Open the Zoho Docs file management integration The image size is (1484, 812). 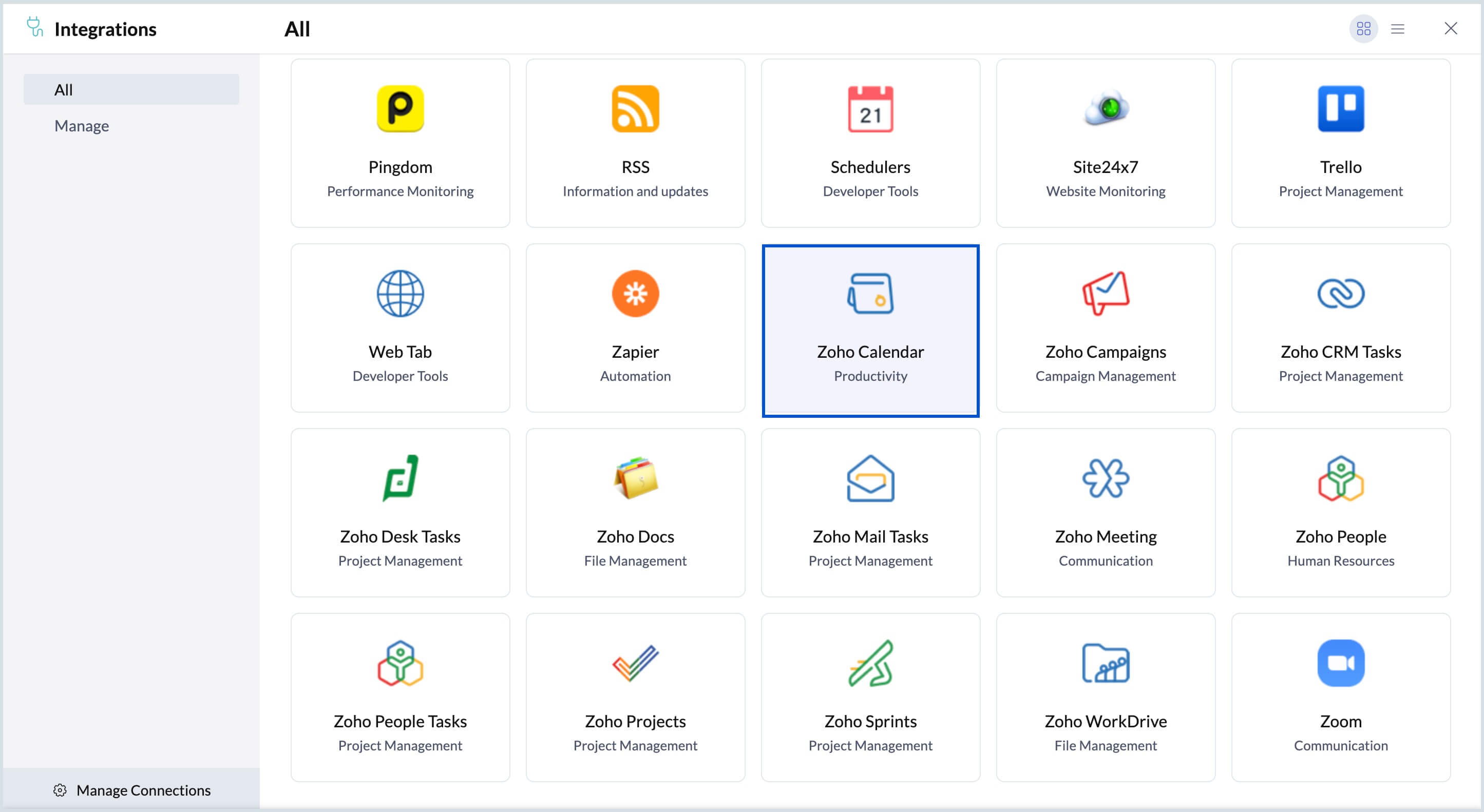(x=635, y=513)
